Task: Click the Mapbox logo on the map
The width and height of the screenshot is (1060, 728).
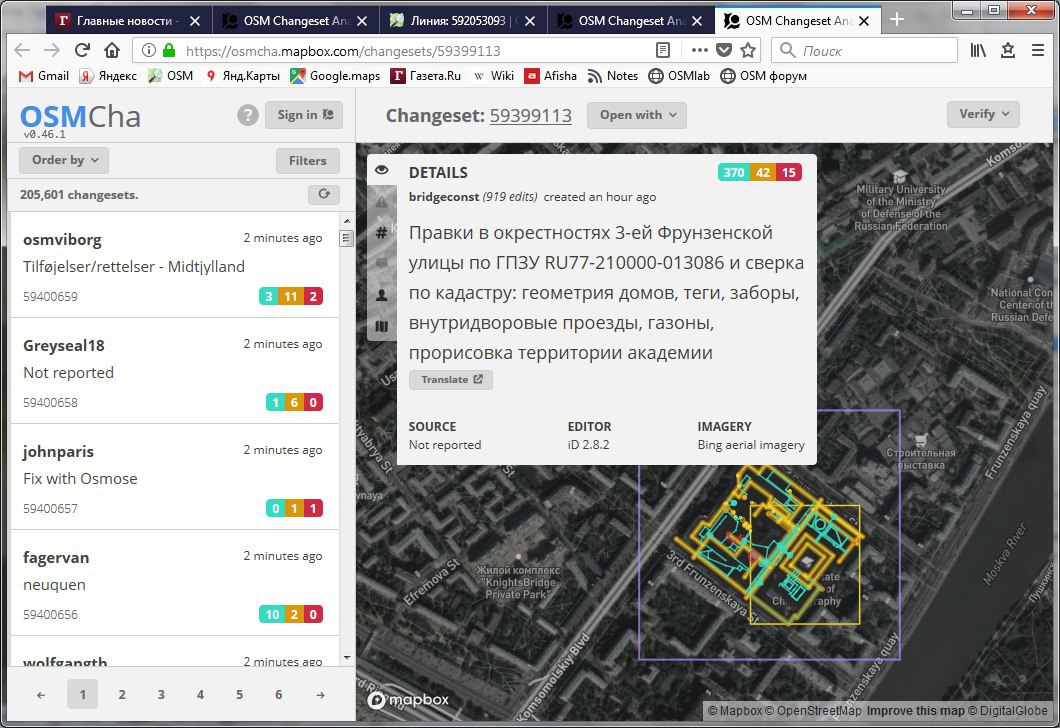Action: 408,700
